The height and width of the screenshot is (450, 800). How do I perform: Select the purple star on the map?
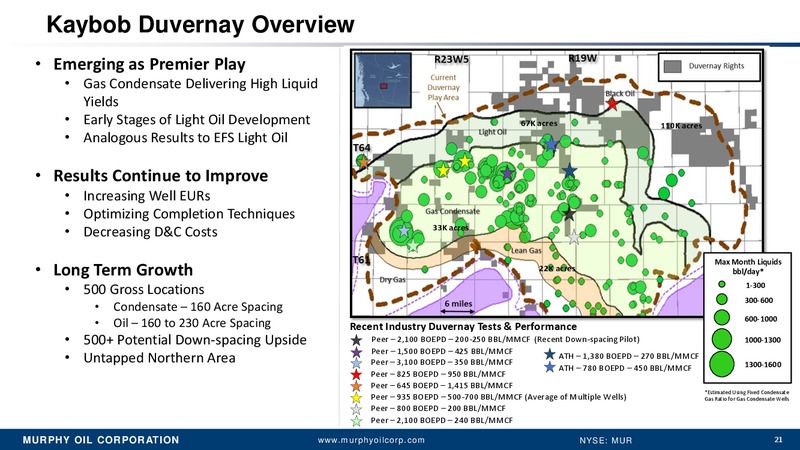tap(507, 172)
